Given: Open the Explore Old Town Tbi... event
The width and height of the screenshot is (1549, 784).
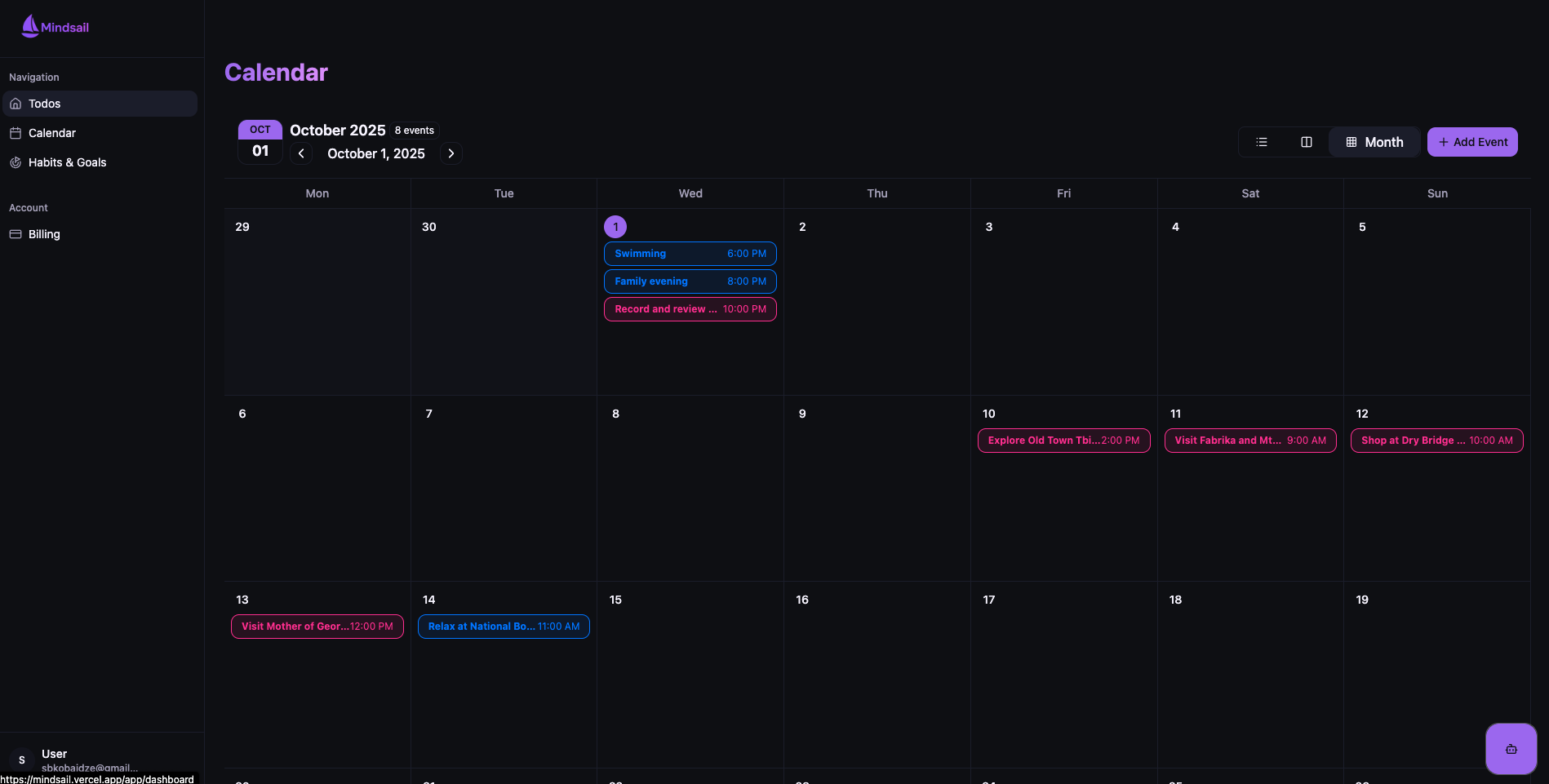Looking at the screenshot, I should (1064, 441).
